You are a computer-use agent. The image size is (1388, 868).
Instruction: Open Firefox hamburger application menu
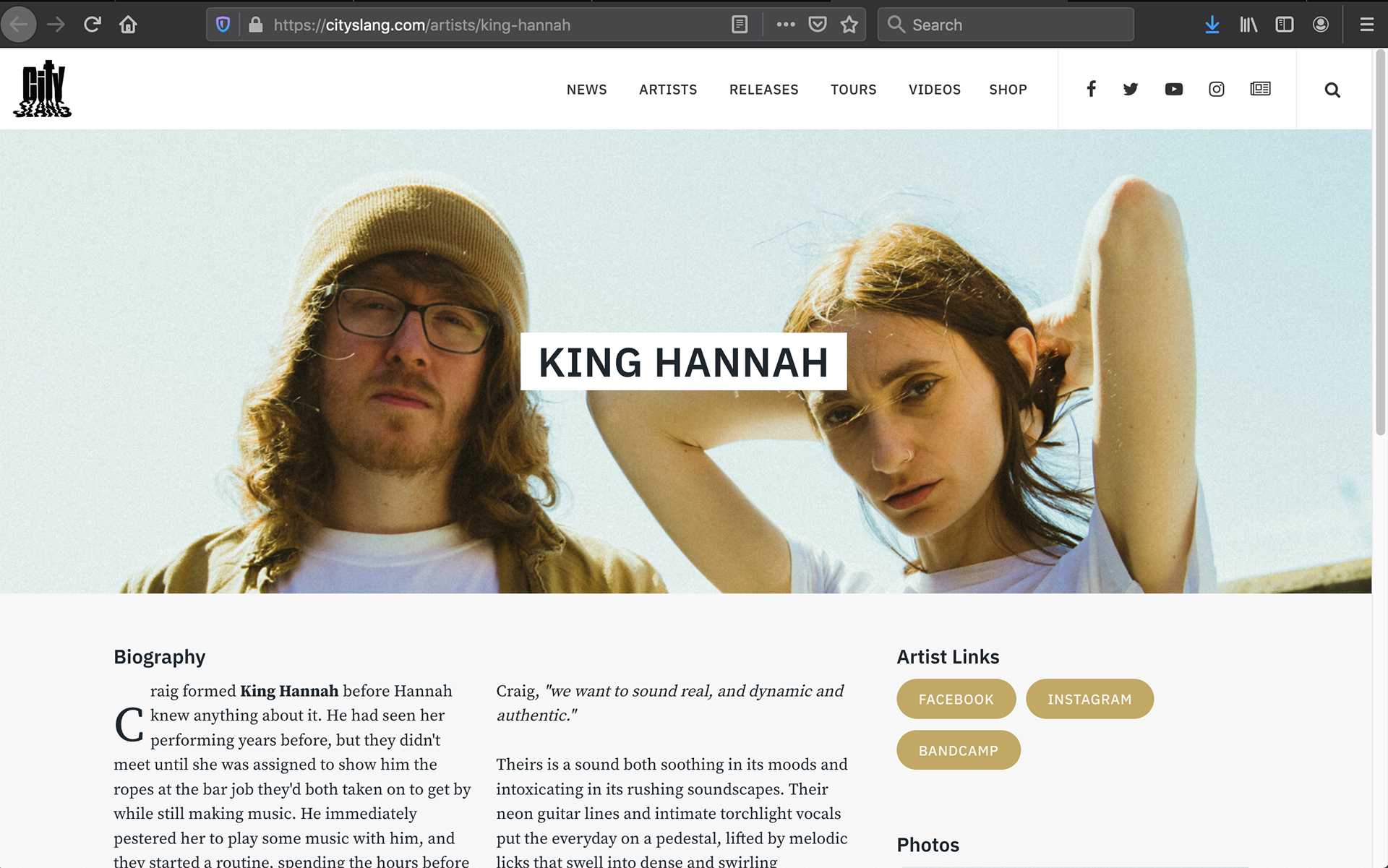click(1366, 25)
